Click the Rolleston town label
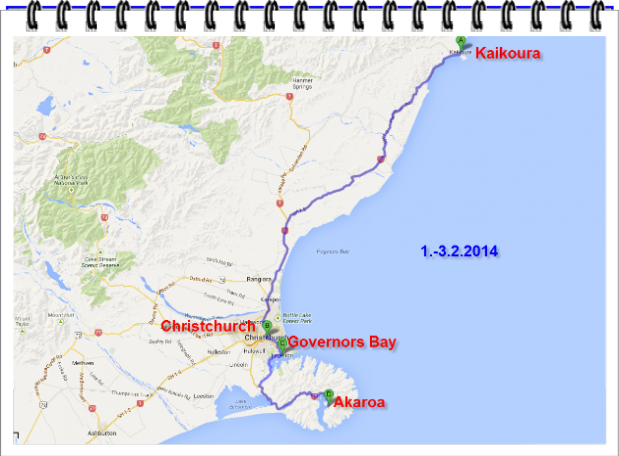Viewport: 619px width, 456px height. tap(218, 352)
